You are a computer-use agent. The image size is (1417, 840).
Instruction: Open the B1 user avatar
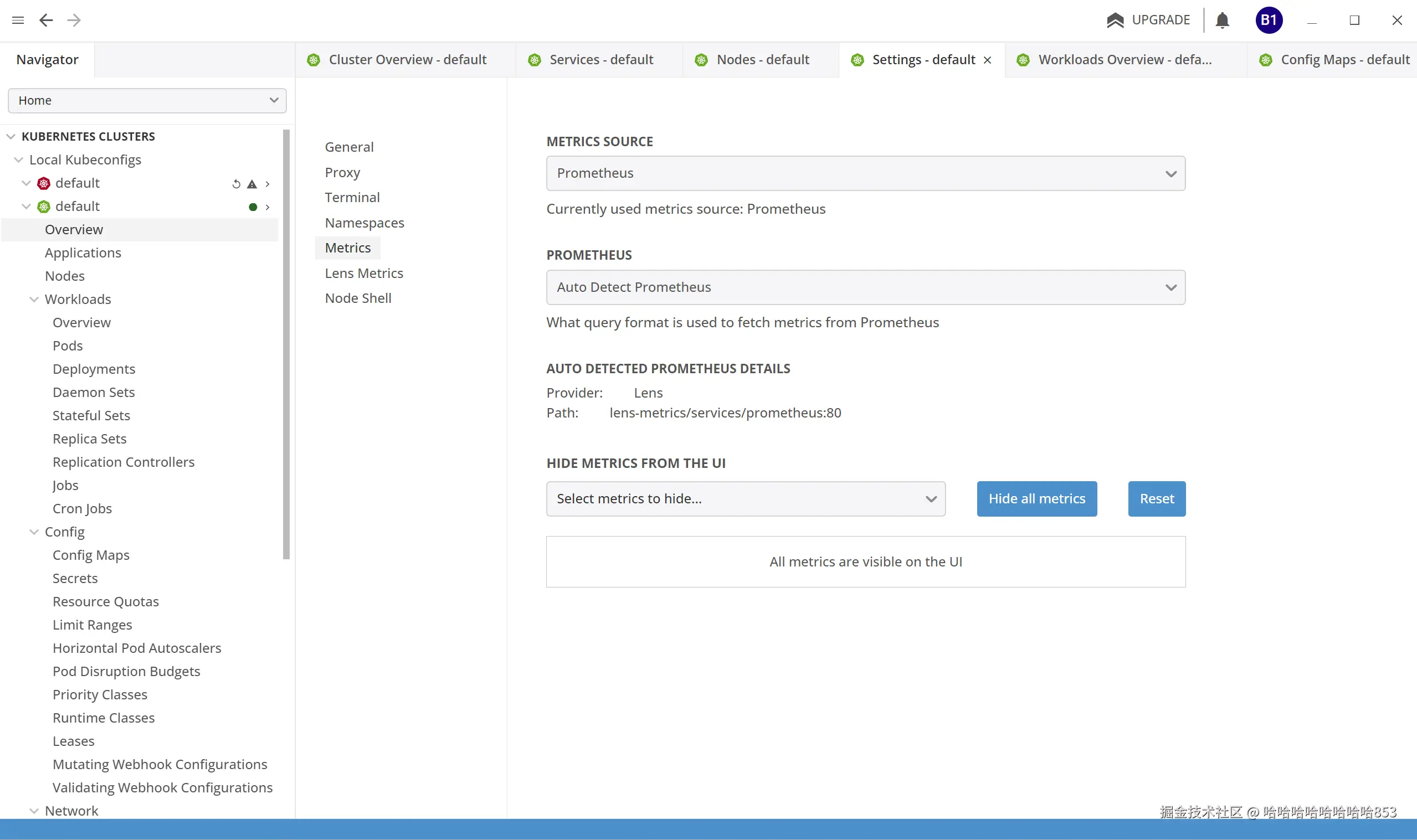pyautogui.click(x=1269, y=20)
